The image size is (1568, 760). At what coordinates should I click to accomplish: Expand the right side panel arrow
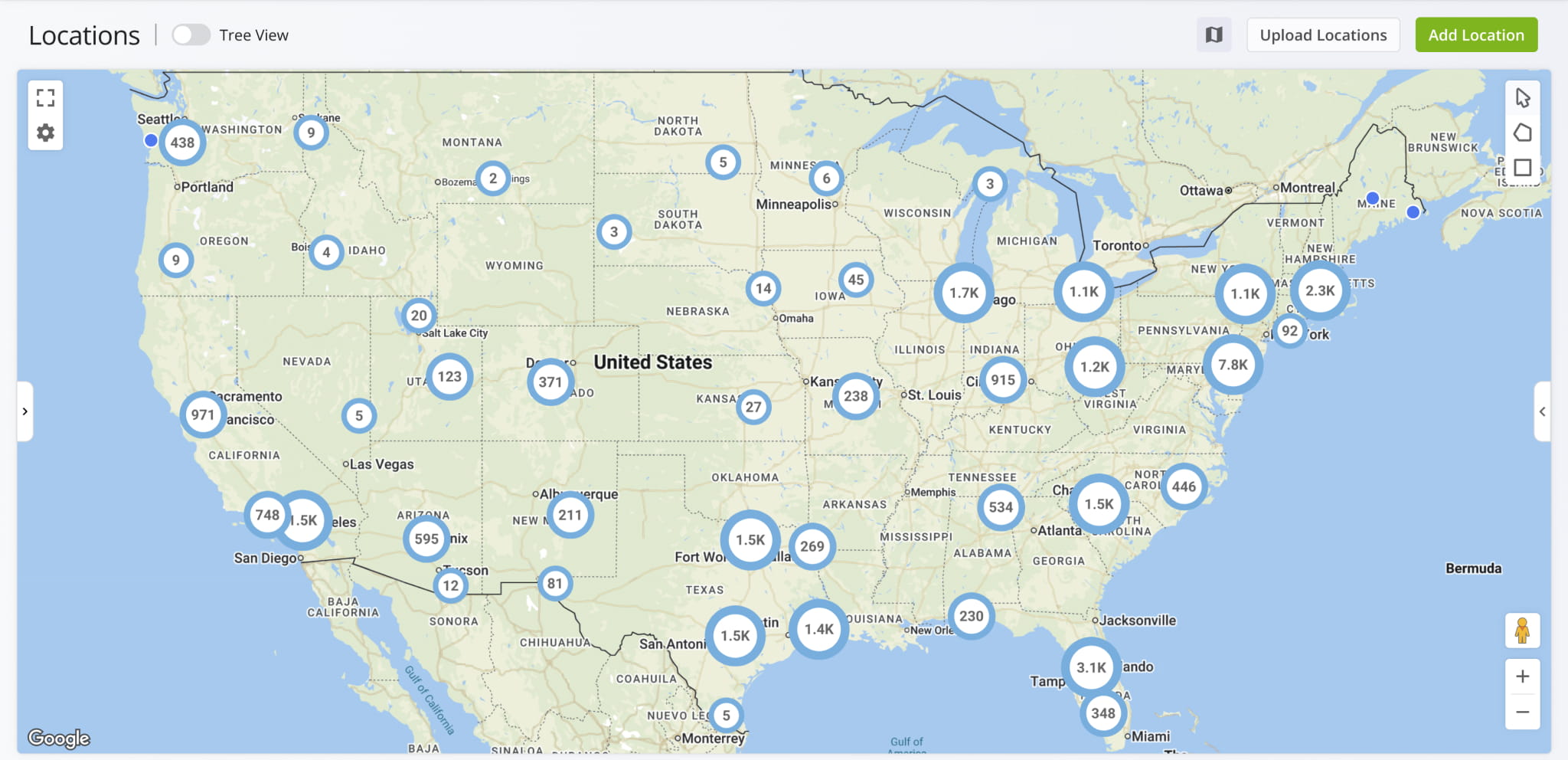[x=1542, y=411]
